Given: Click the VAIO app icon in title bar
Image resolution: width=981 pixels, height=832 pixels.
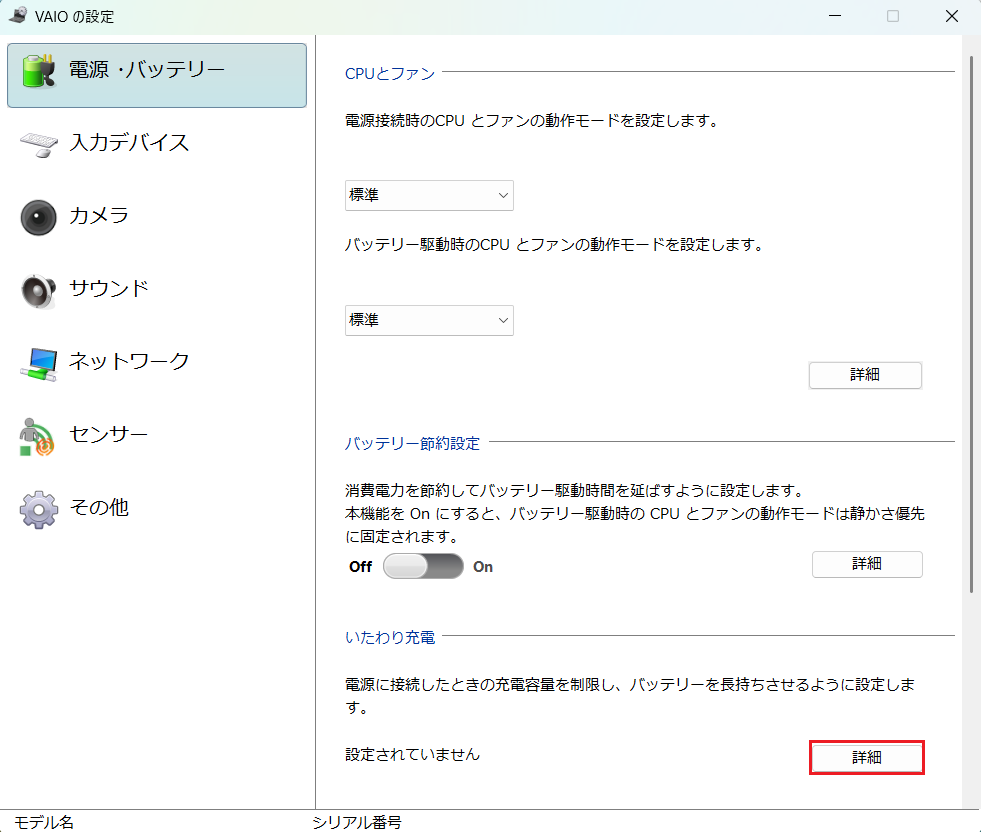Looking at the screenshot, I should pyautogui.click(x=17, y=15).
